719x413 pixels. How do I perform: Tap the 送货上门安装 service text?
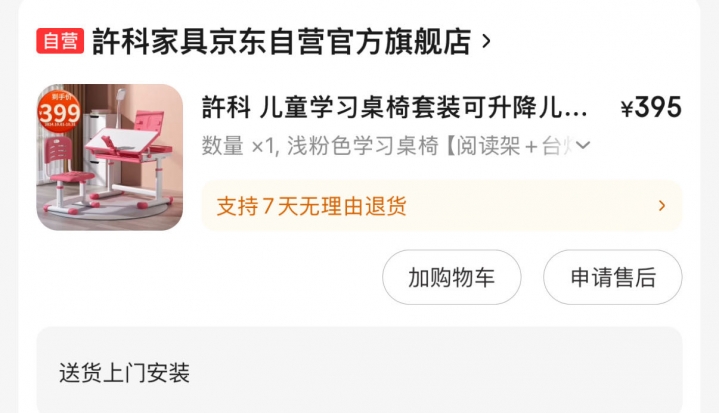(124, 373)
